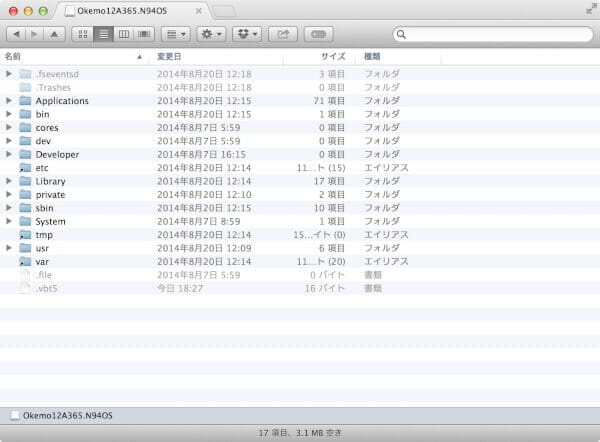This screenshot has width=600, height=442.
Task: Select the etc alias icon
Action: point(25,168)
